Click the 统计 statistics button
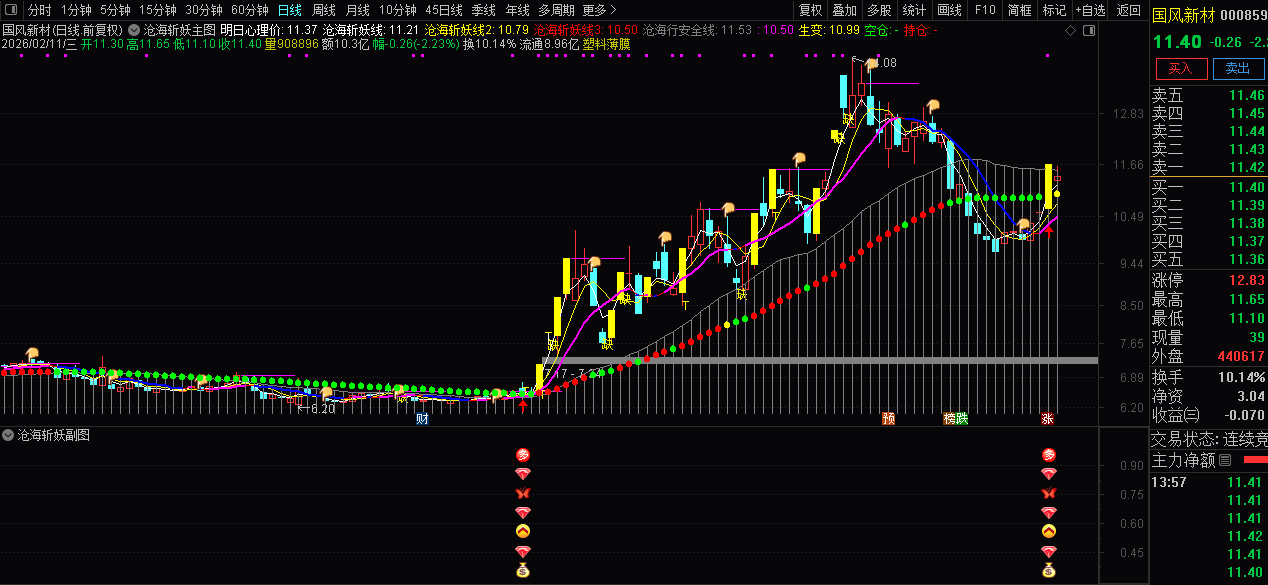 click(x=915, y=10)
